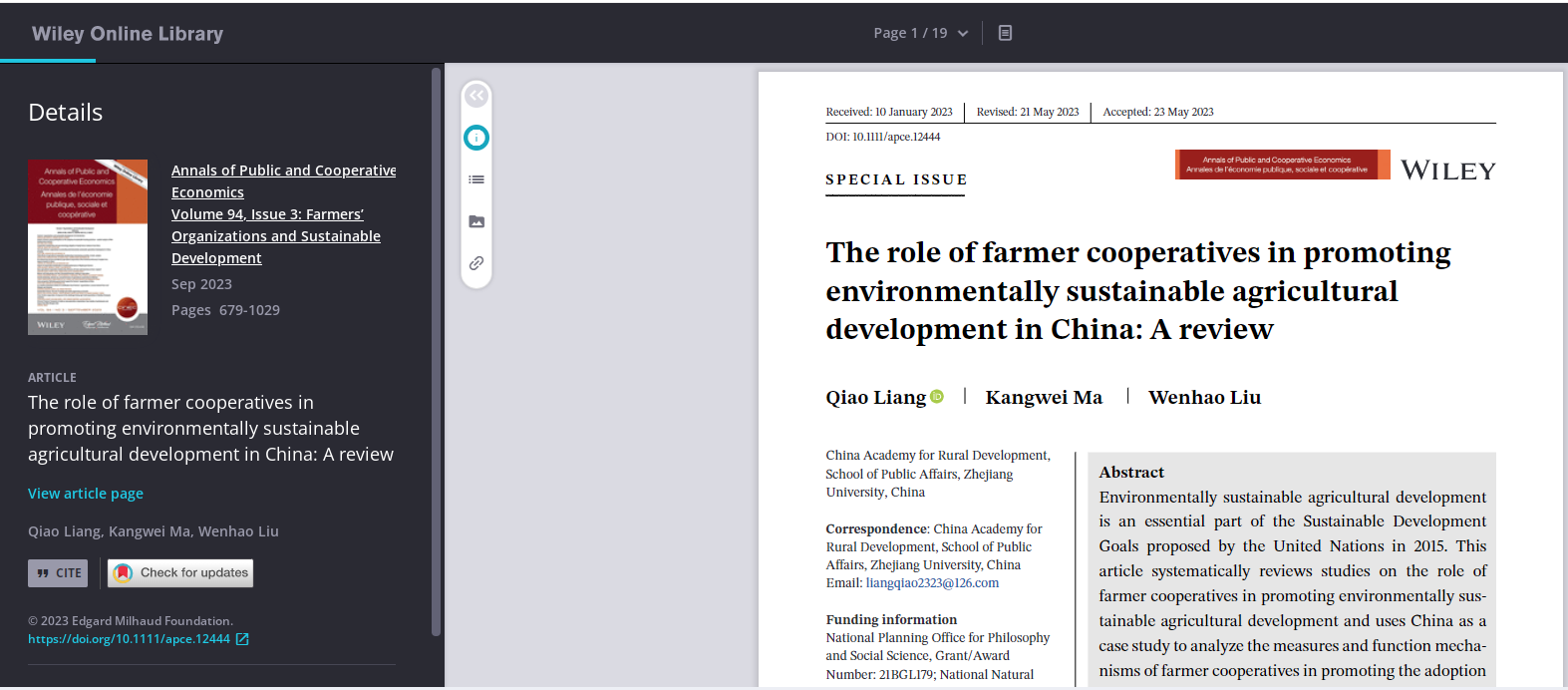Screen dimensions: 1568x690
Task: Click View article page link
Action: click(86, 494)
